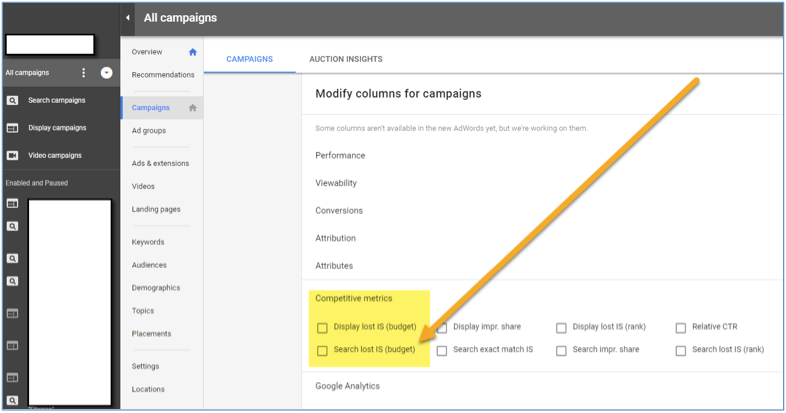Click the Search campaigns magnifier icon
This screenshot has height=413, width=786.
(x=12, y=101)
